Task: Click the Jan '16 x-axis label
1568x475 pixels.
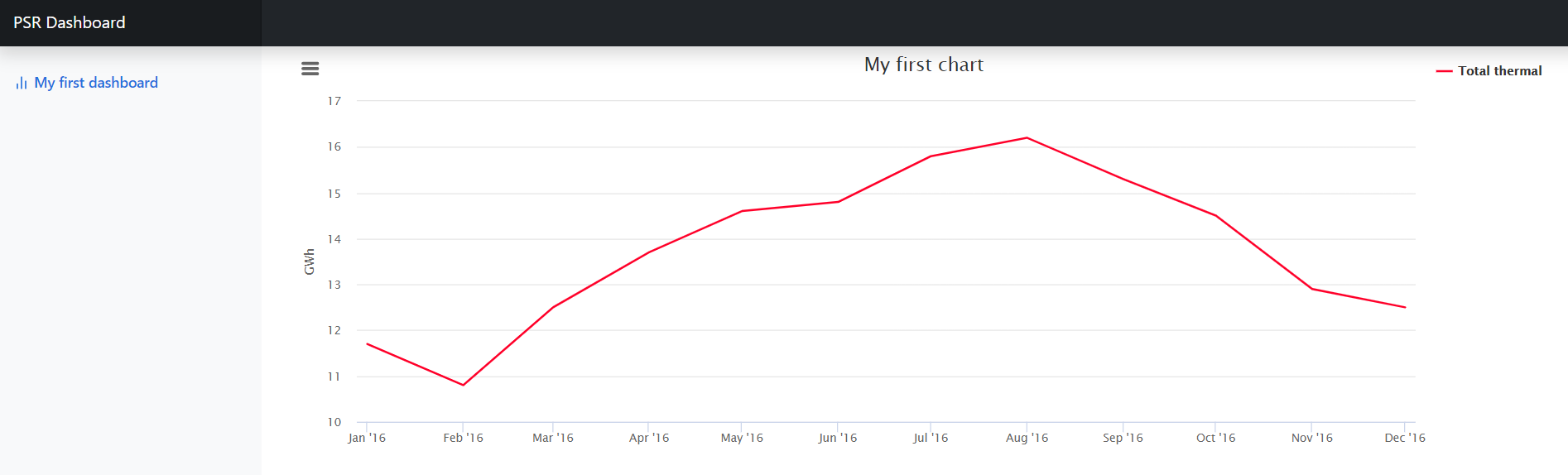Action: pos(367,438)
